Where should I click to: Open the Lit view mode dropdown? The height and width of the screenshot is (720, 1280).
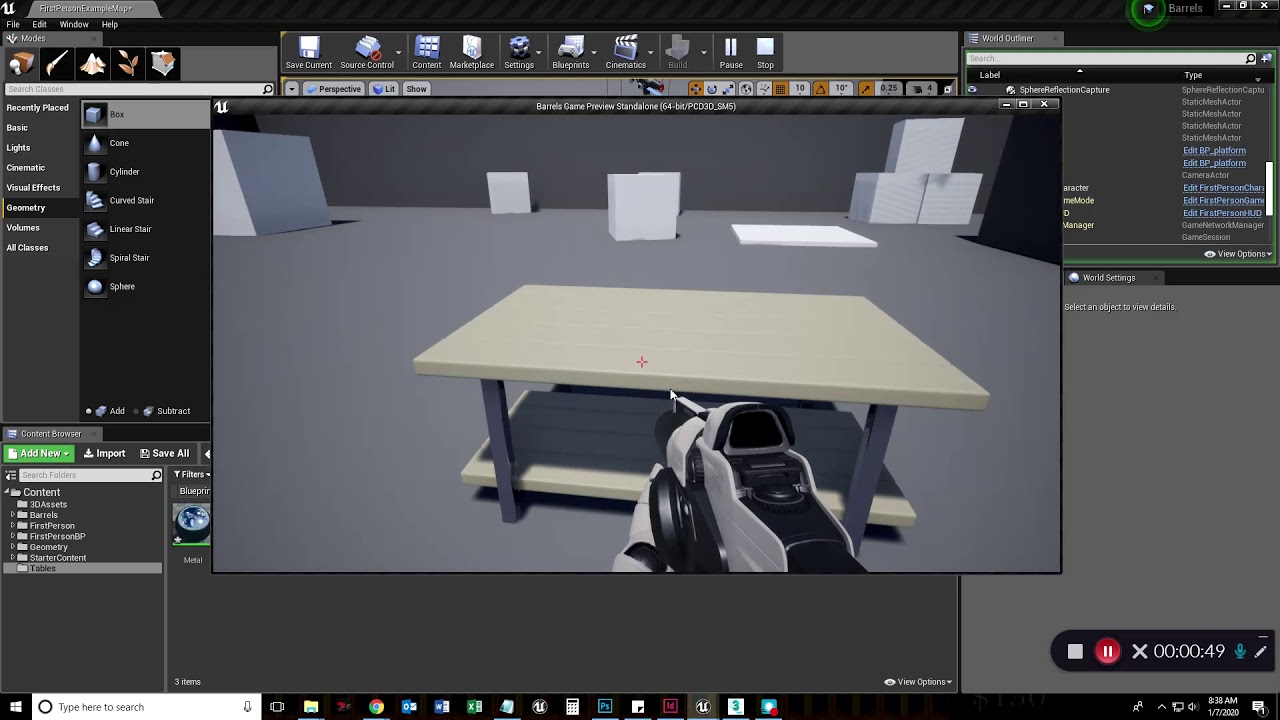[x=384, y=89]
